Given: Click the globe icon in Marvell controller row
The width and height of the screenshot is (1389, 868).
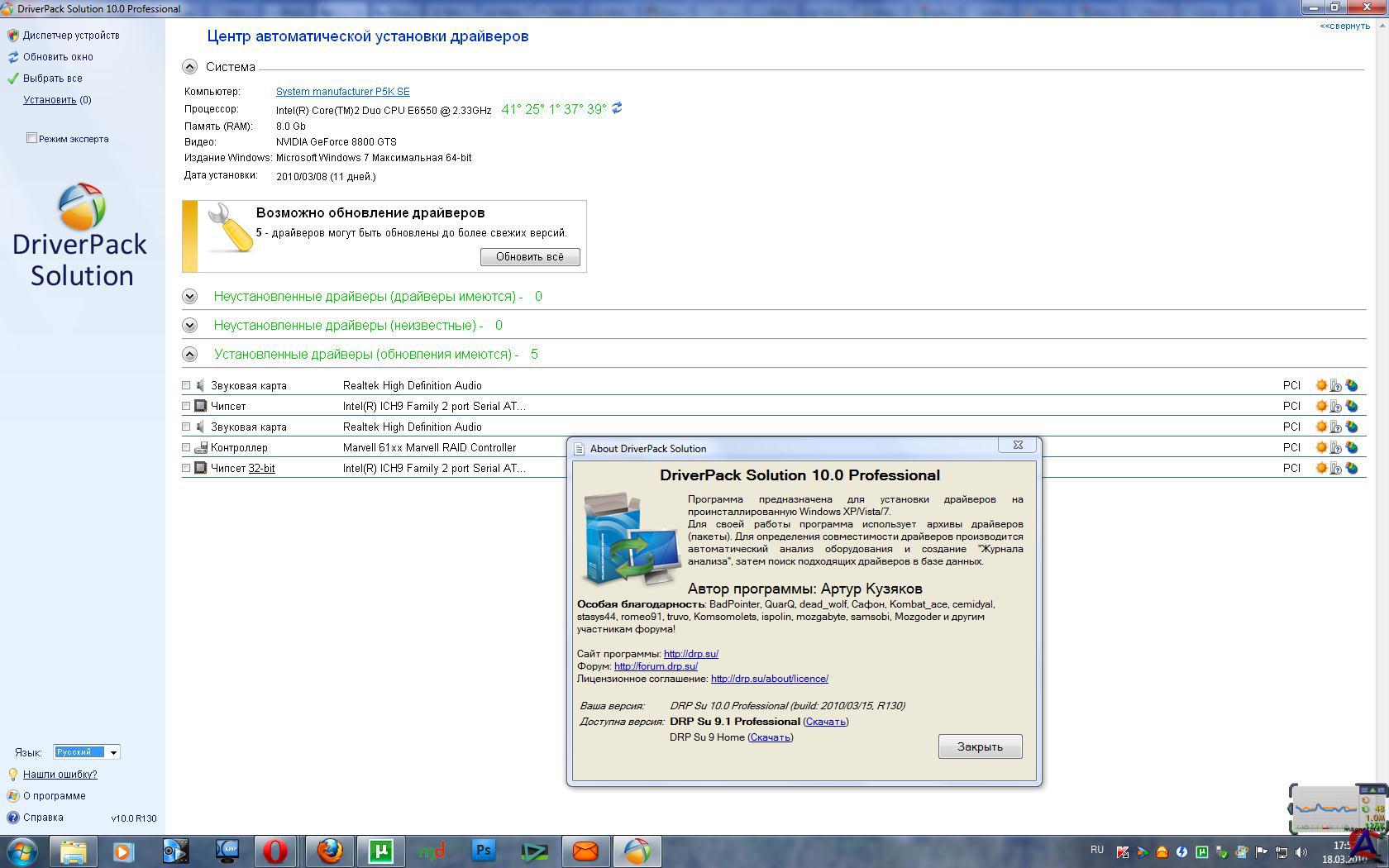Looking at the screenshot, I should [x=1352, y=447].
